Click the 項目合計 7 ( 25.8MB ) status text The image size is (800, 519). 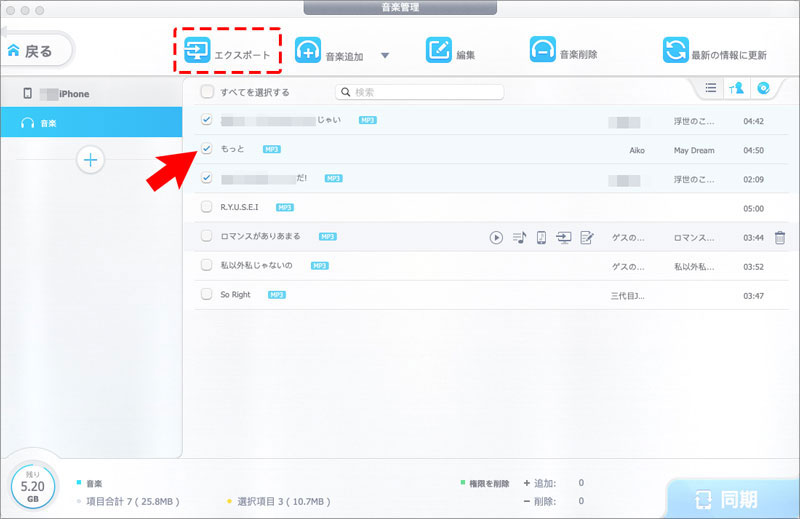click(x=133, y=501)
